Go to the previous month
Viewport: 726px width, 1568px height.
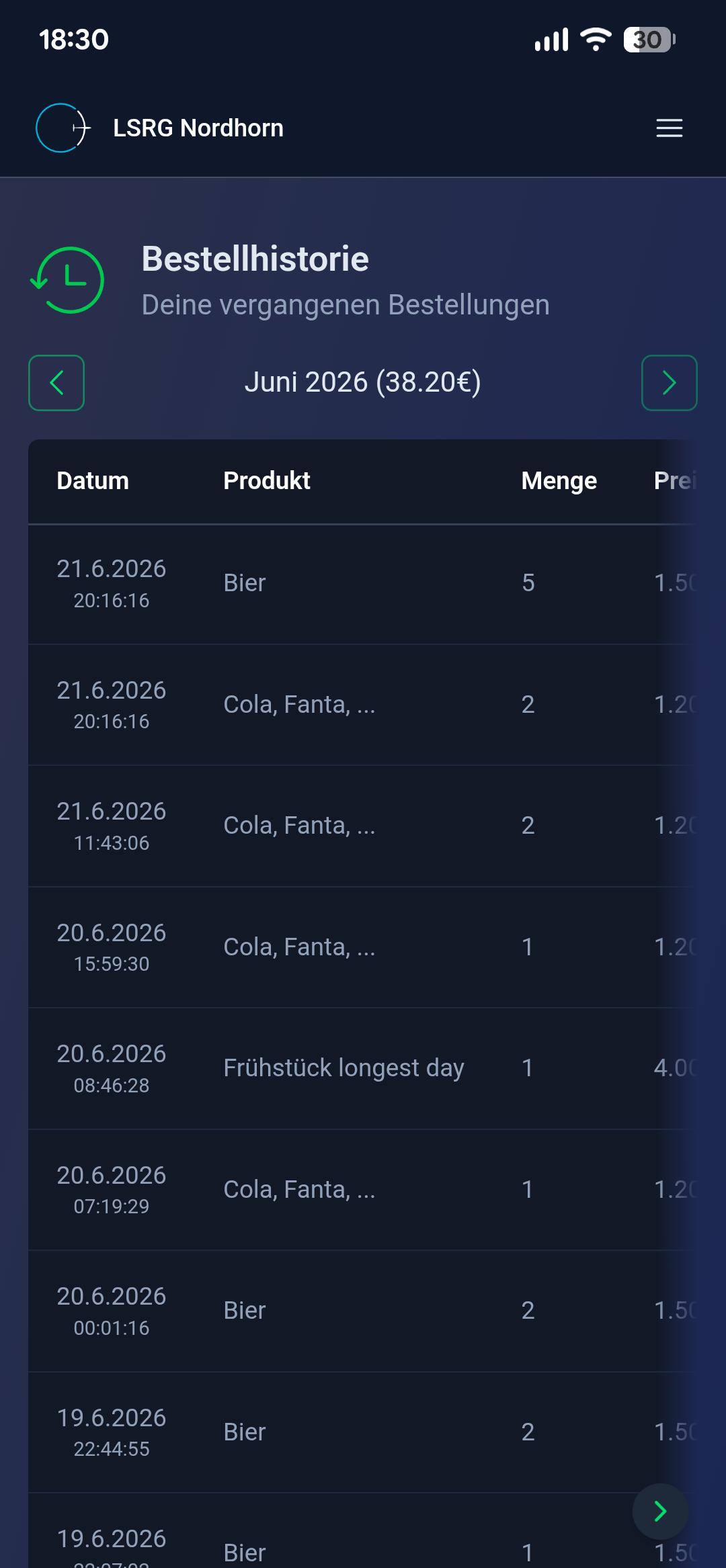click(56, 383)
